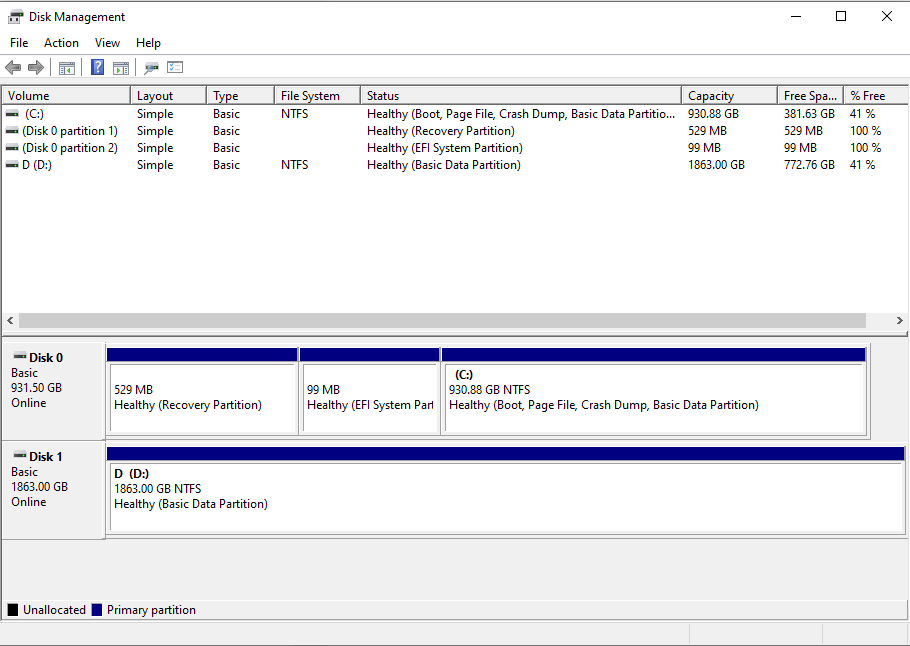This screenshot has width=910, height=646.
Task: Click the disk icon next to Disk 1
Action: [20, 456]
